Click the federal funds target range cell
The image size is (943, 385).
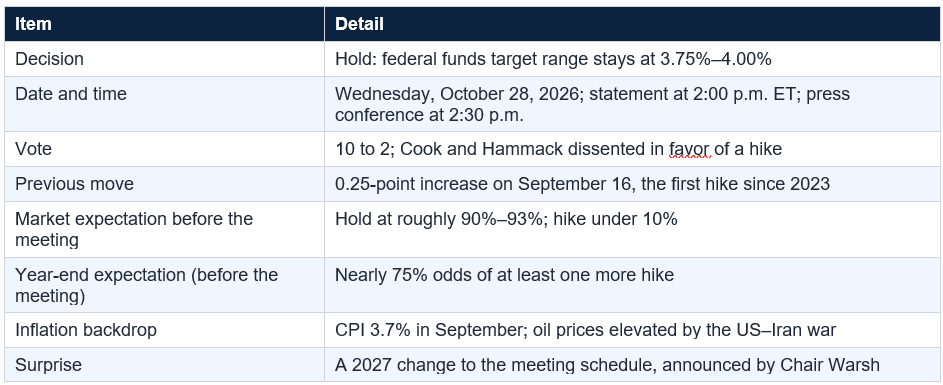click(631, 59)
